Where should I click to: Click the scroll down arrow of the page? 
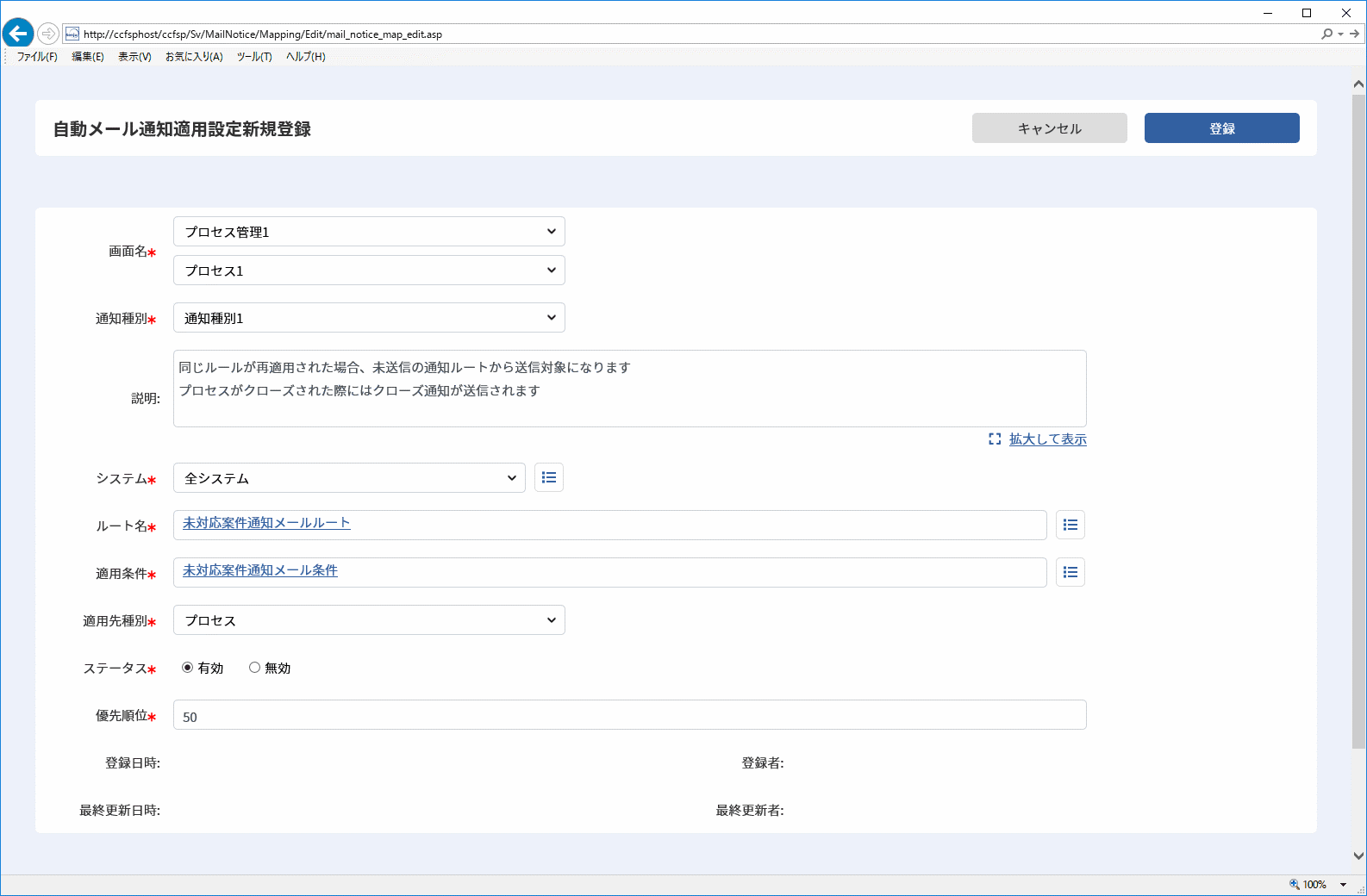tap(1358, 856)
